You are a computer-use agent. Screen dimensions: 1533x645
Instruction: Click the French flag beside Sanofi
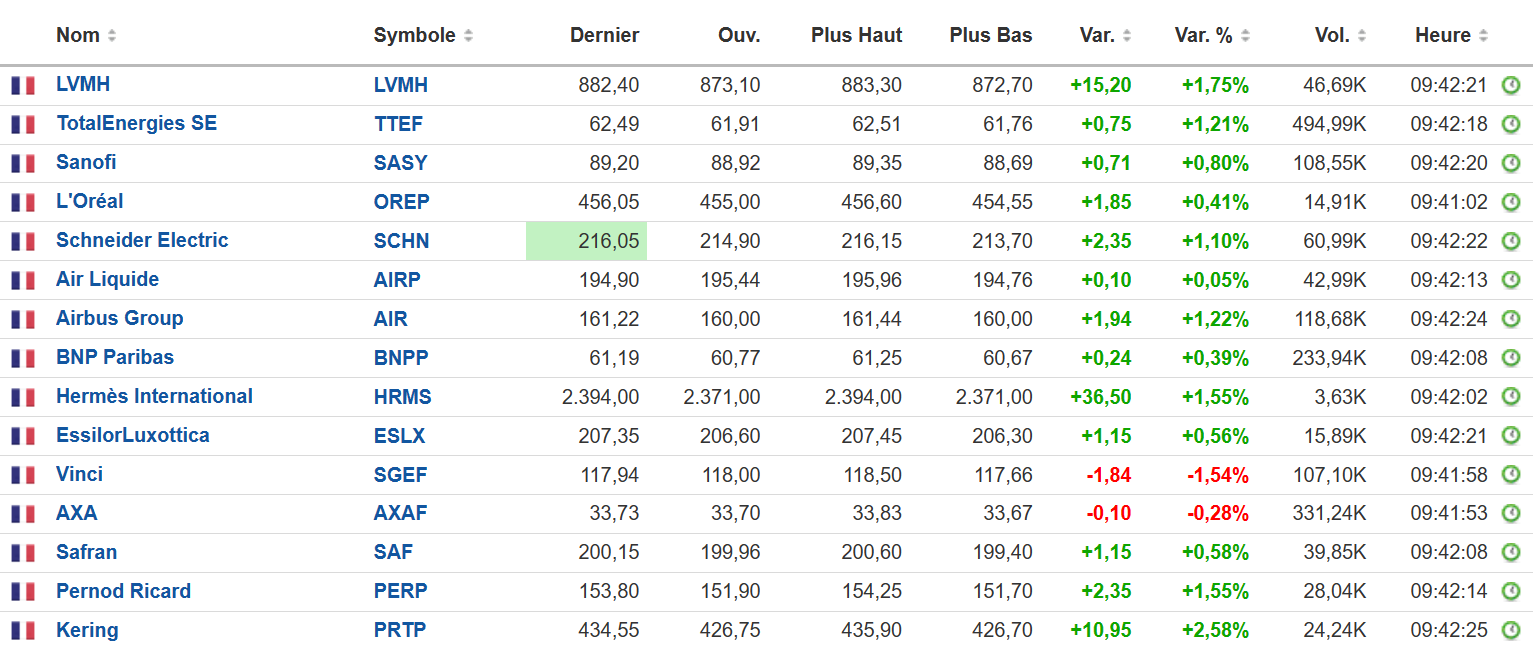pos(23,163)
